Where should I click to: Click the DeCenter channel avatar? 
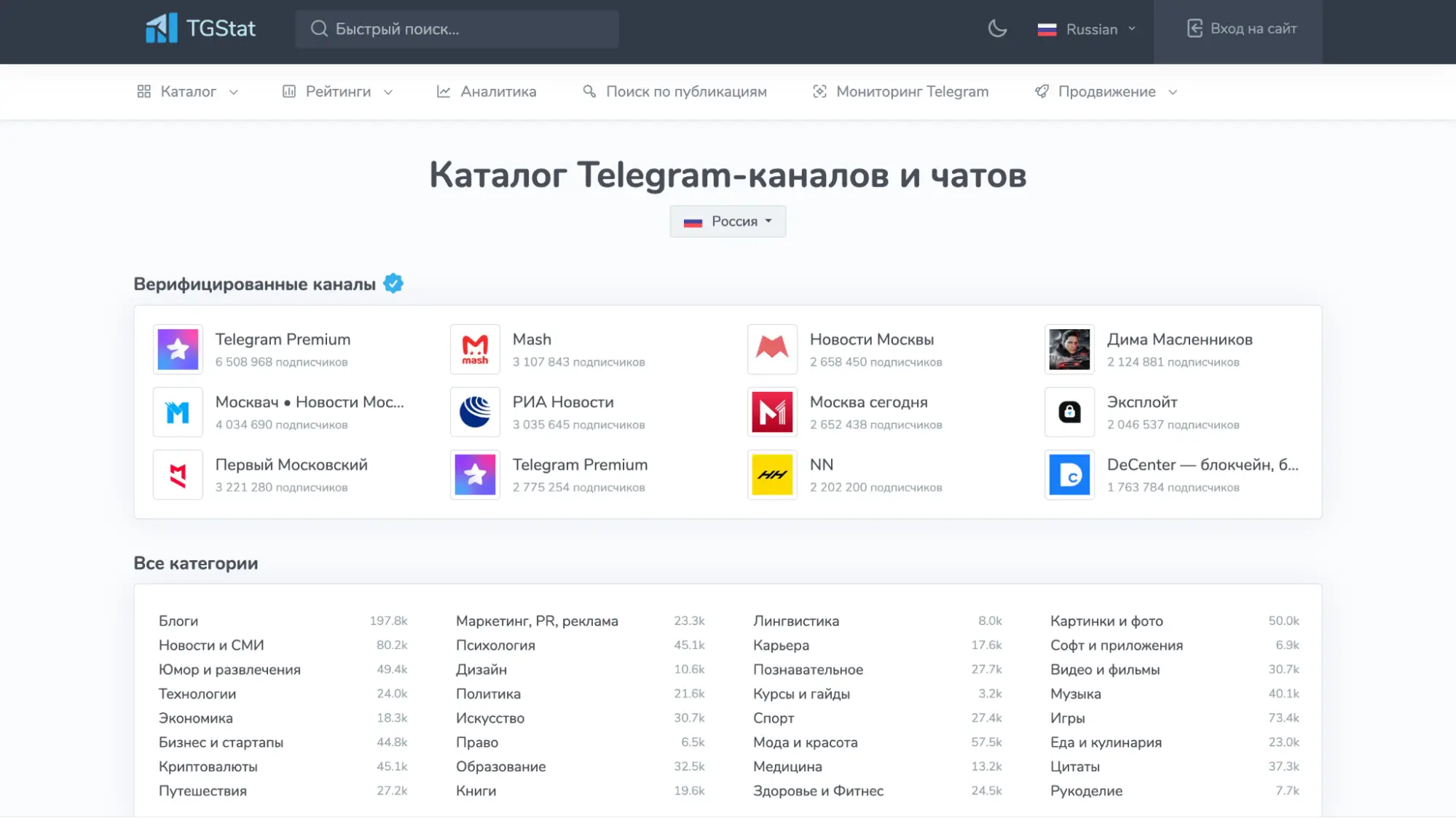click(x=1069, y=474)
